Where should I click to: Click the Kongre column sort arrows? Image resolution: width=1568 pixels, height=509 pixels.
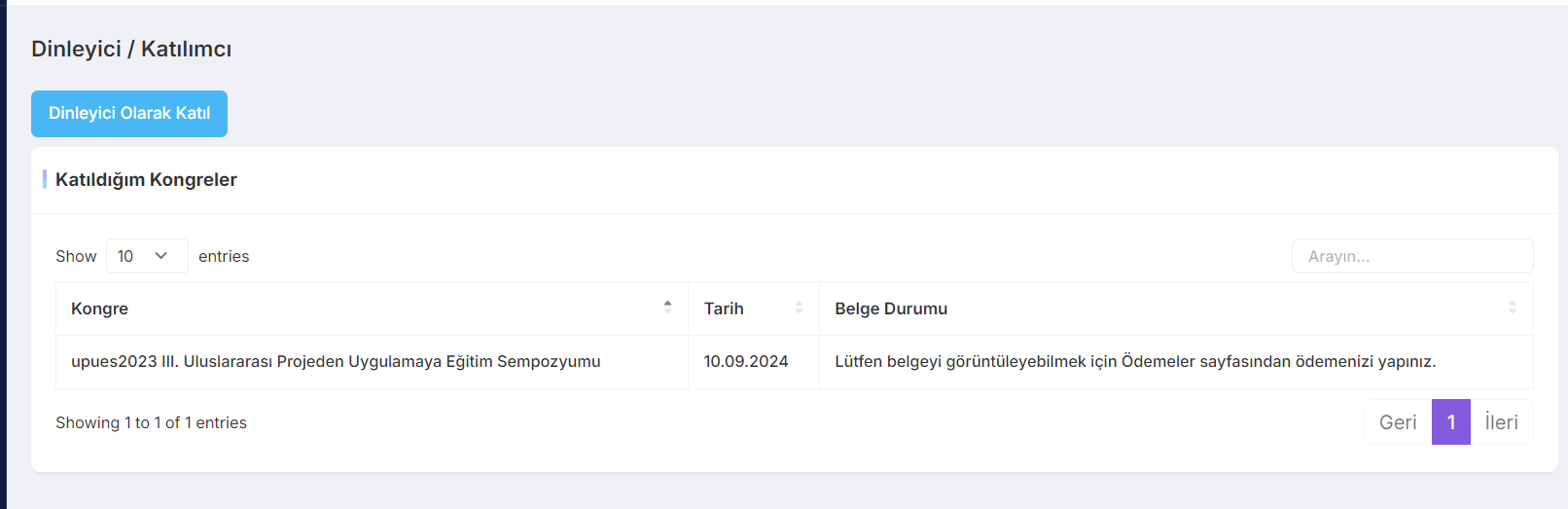667,308
